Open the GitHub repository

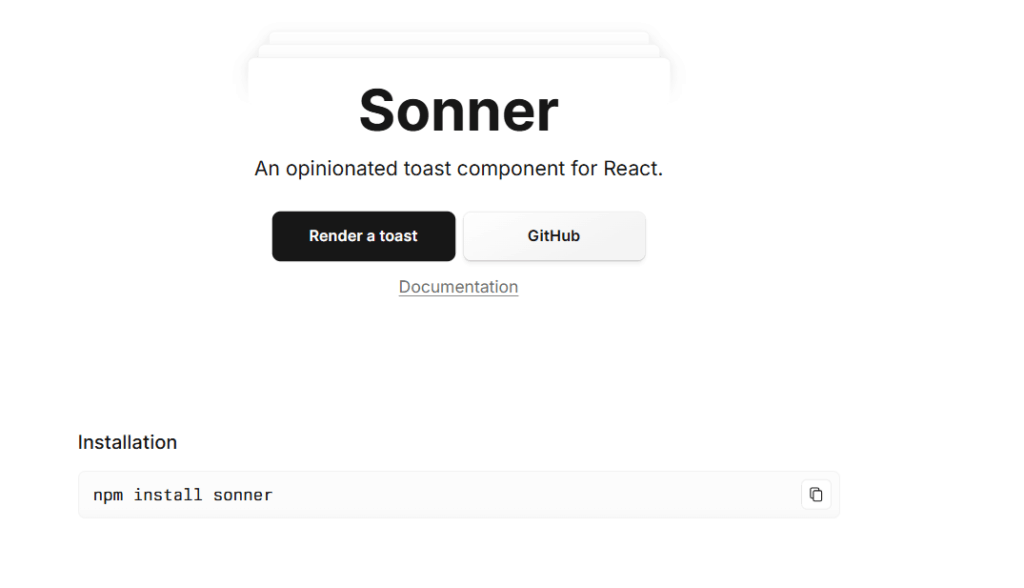554,236
